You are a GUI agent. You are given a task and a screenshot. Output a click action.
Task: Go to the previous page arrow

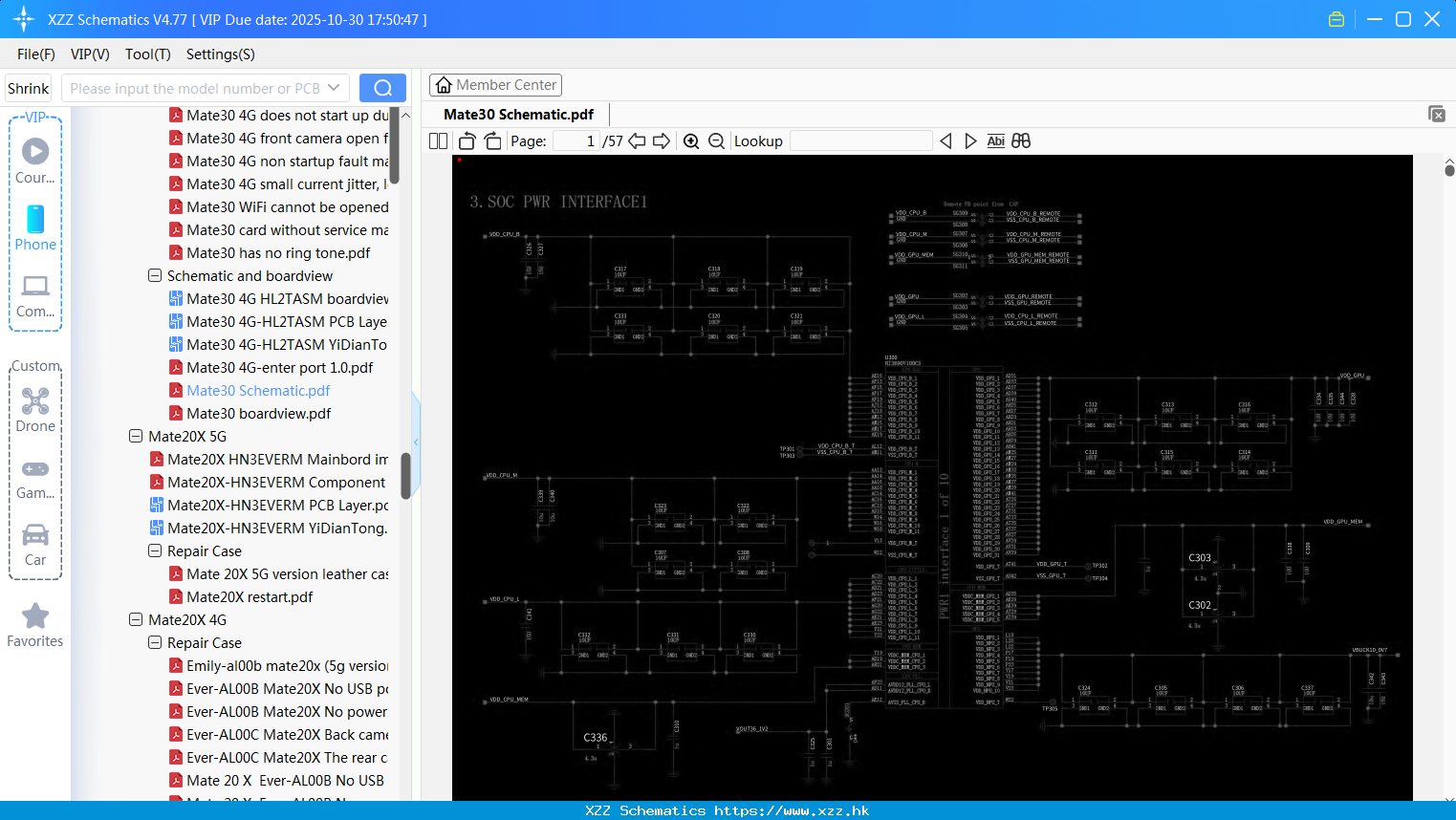coord(637,140)
